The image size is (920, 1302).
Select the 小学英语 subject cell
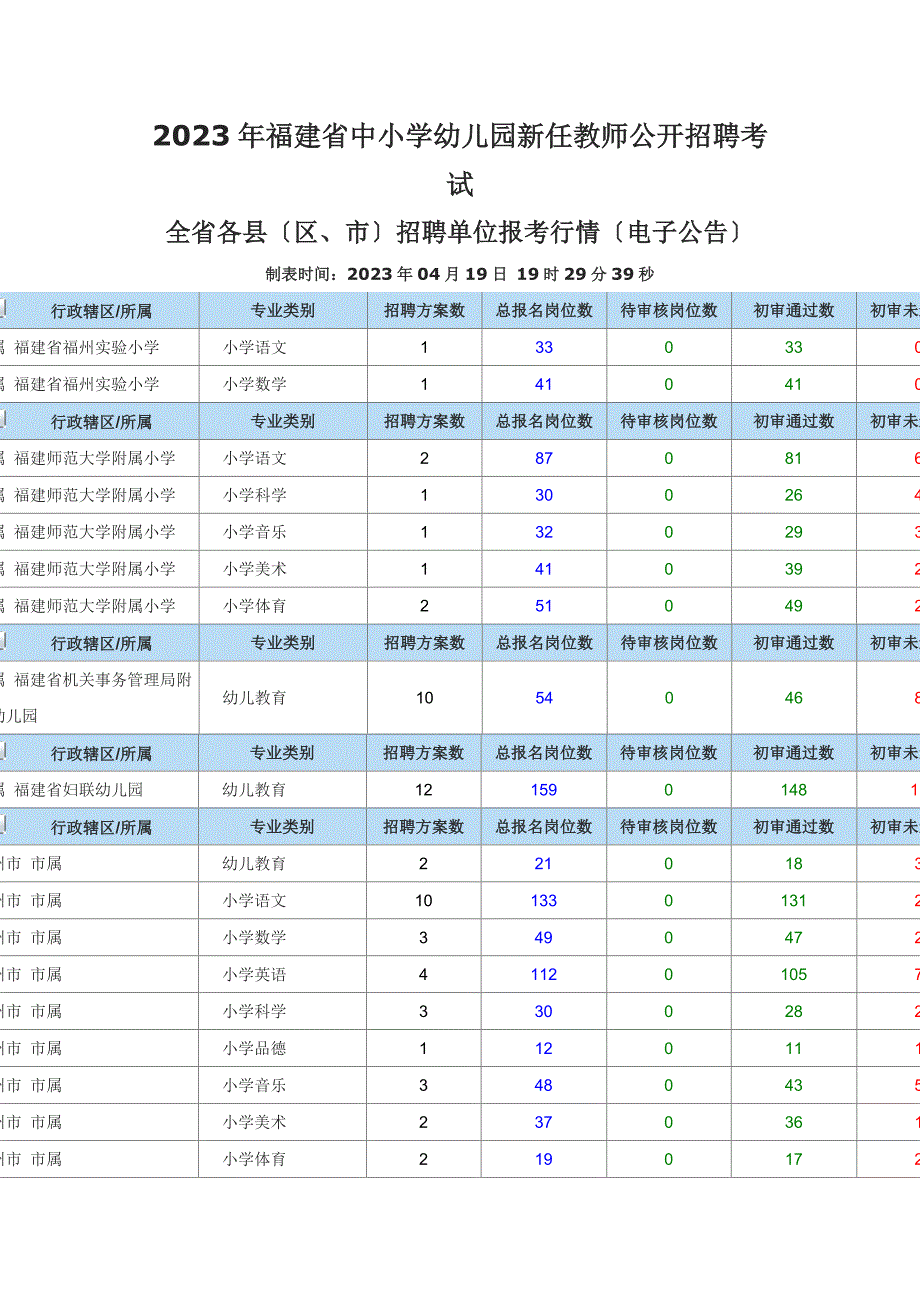[255, 975]
